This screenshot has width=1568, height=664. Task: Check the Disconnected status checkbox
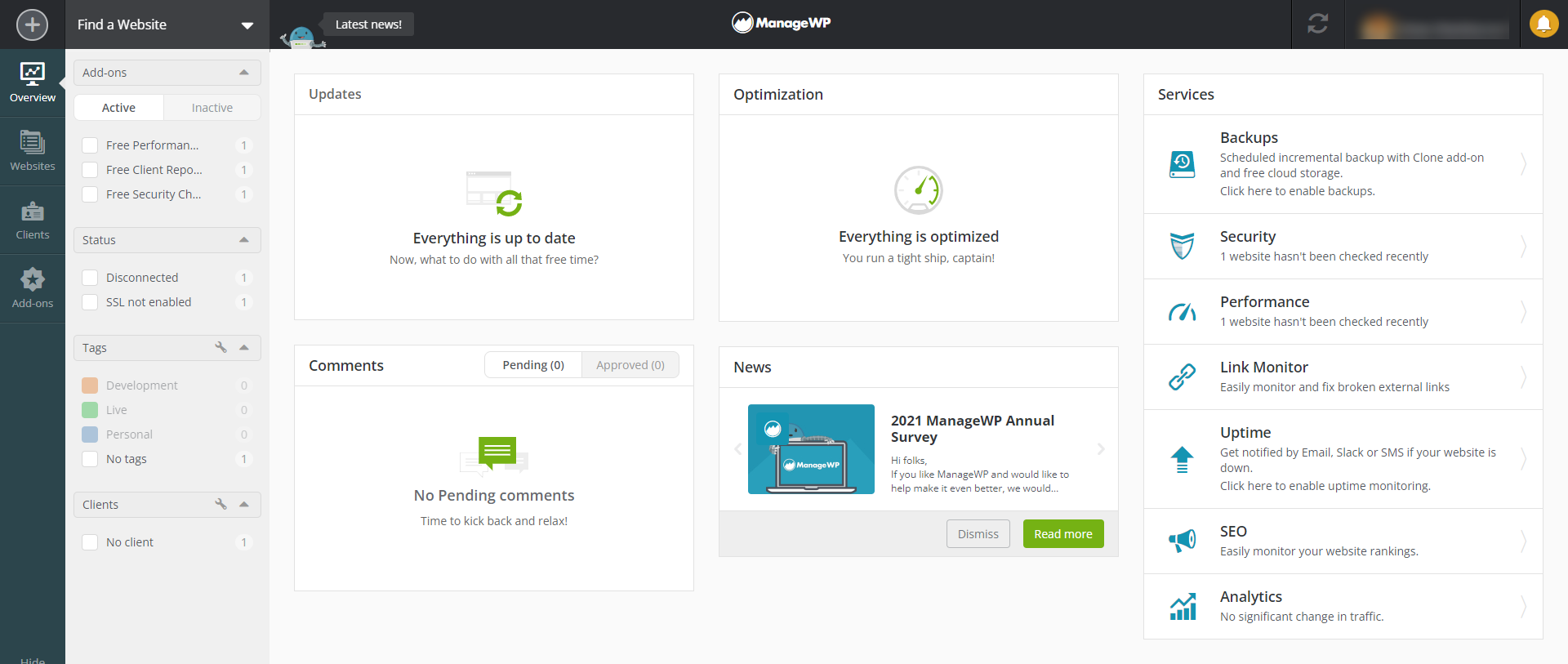click(90, 278)
